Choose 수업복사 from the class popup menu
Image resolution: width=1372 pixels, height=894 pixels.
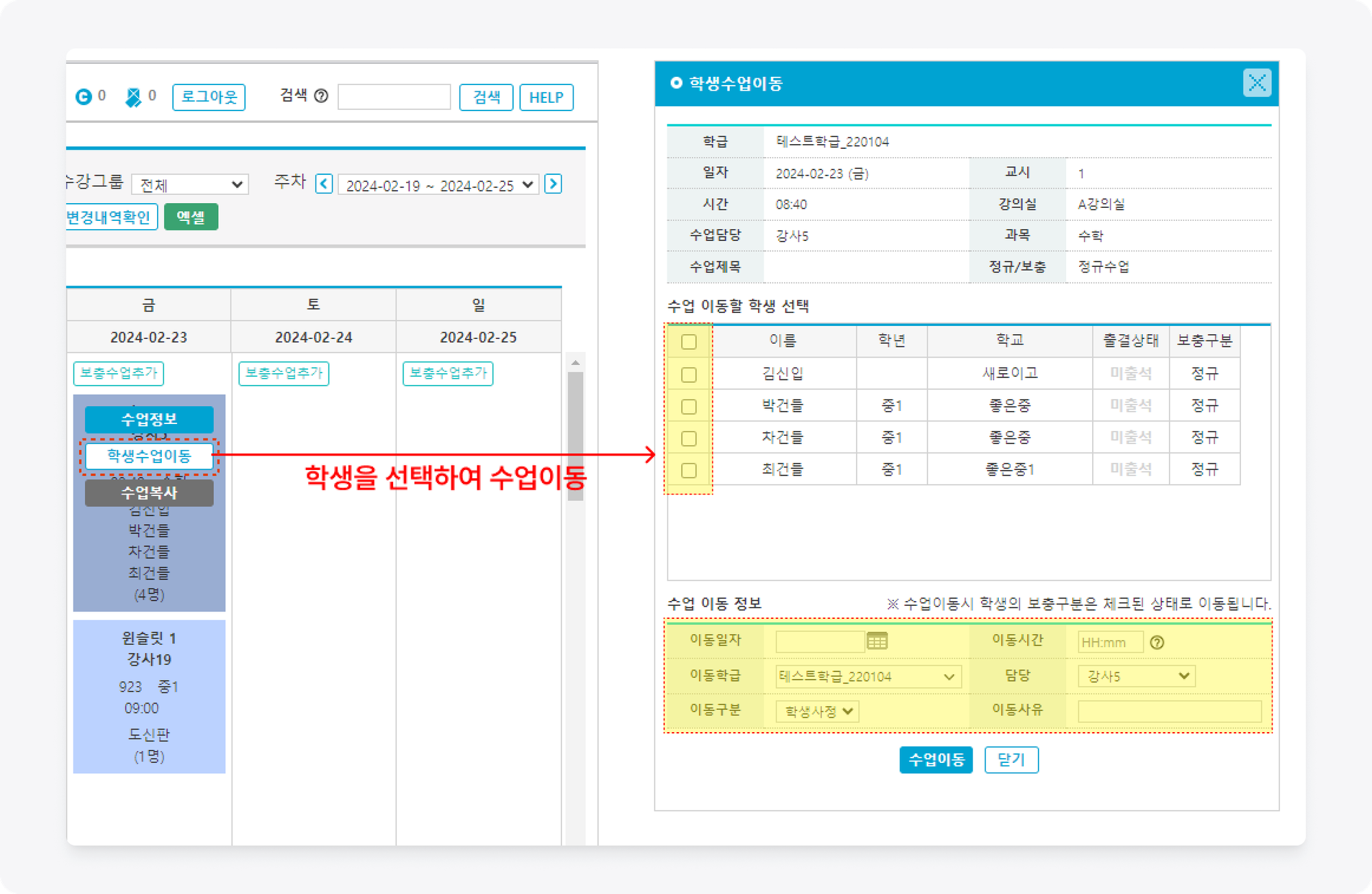[x=149, y=493]
